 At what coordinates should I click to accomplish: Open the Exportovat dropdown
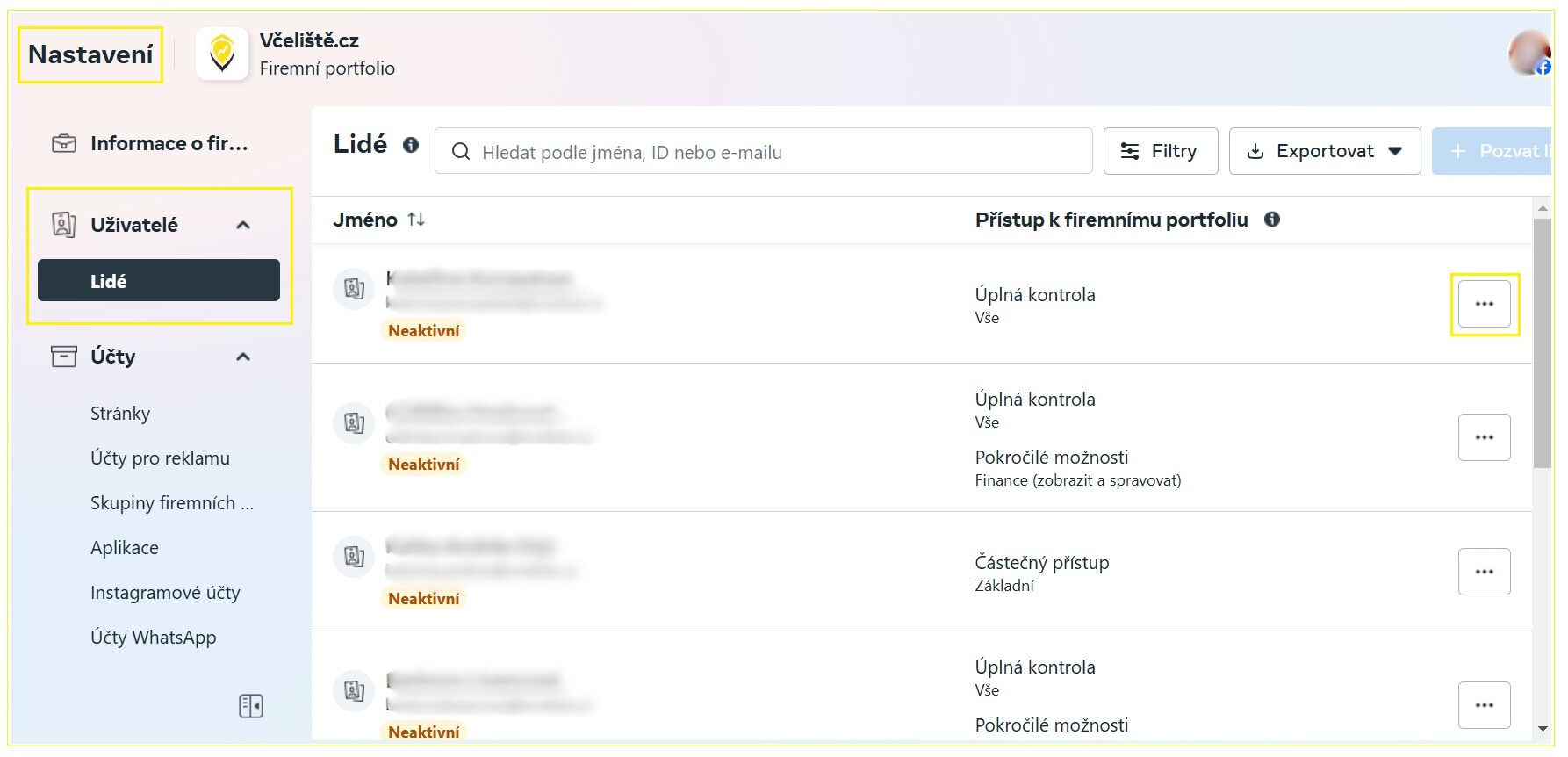click(1324, 151)
